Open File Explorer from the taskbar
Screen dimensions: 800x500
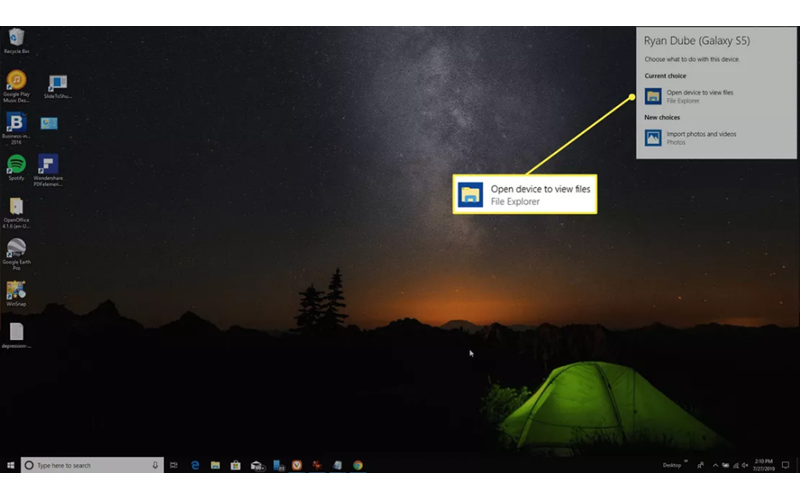coord(215,465)
